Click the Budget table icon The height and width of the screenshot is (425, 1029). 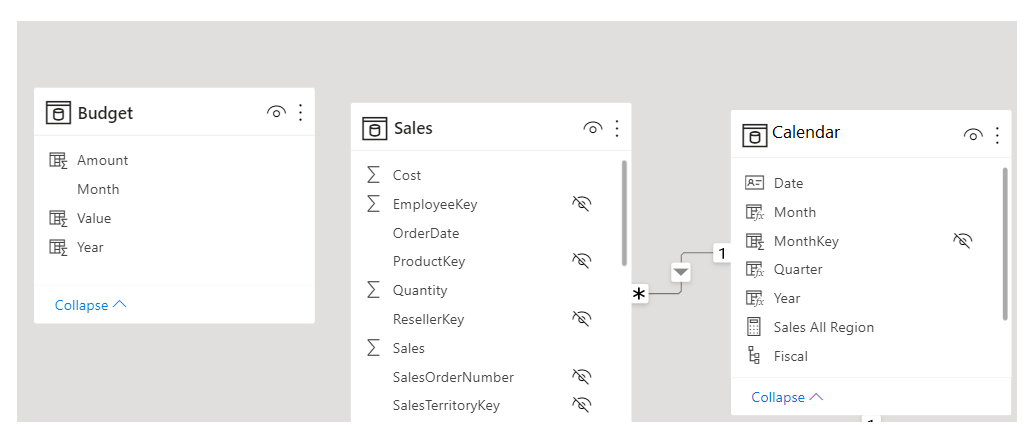pyautogui.click(x=58, y=113)
